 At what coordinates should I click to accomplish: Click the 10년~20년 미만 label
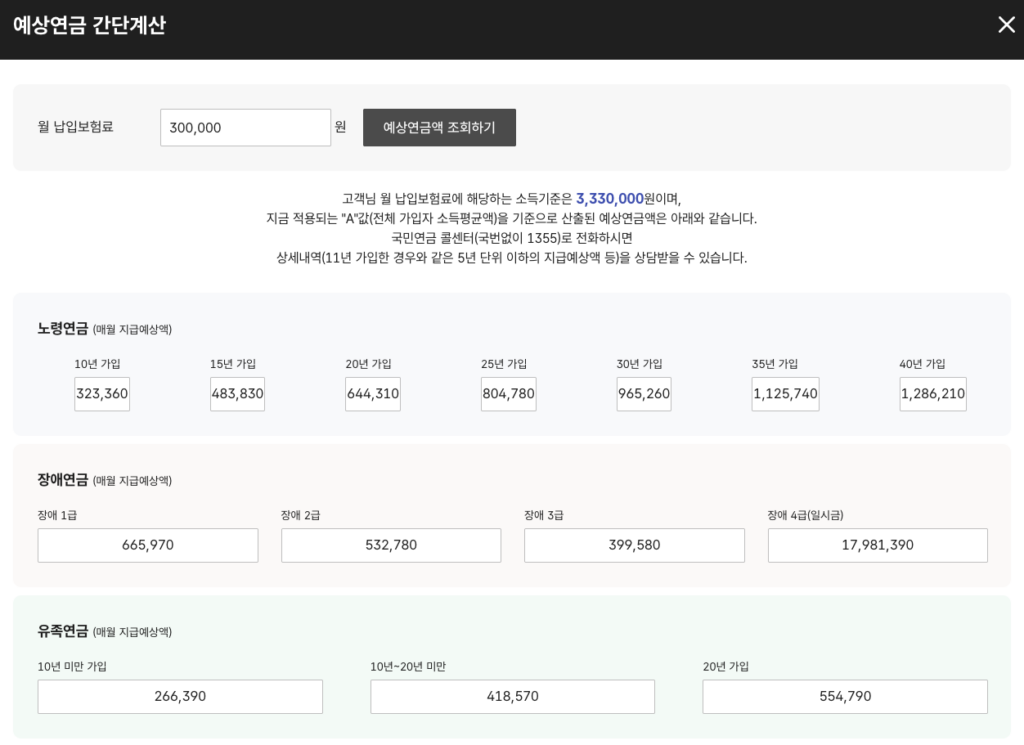[x=408, y=667]
